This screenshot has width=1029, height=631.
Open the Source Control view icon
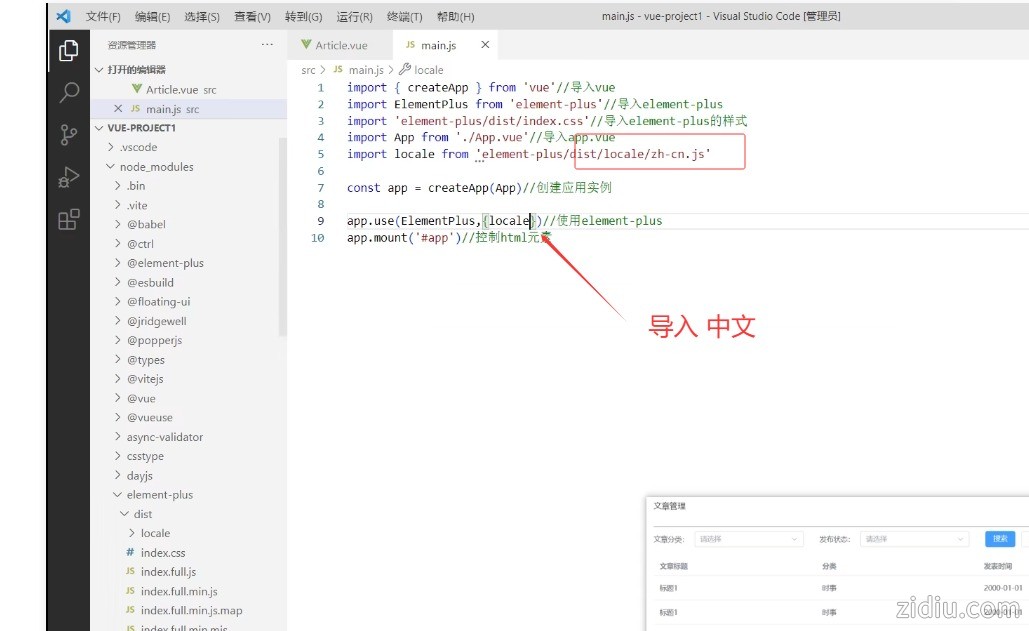69,135
